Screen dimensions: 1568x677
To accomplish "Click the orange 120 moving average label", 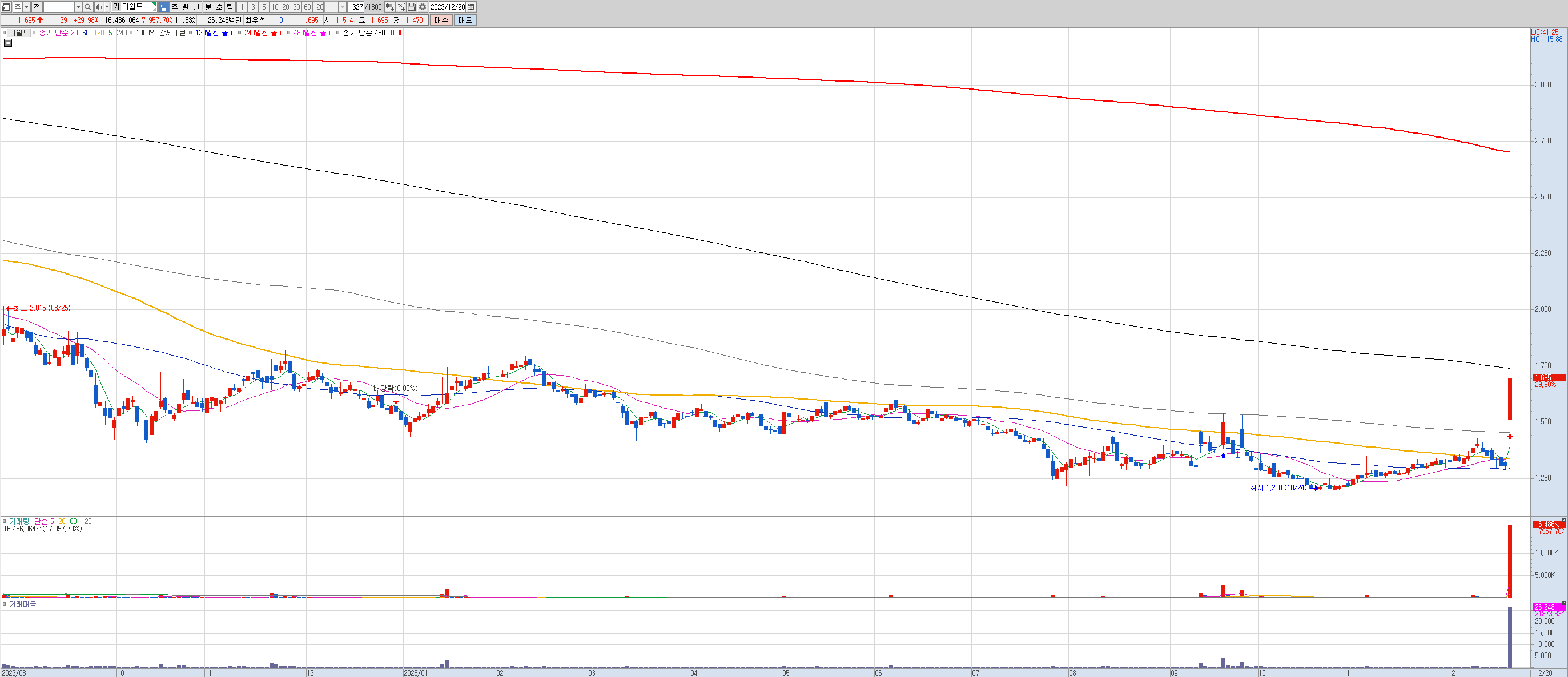I will pyautogui.click(x=99, y=33).
